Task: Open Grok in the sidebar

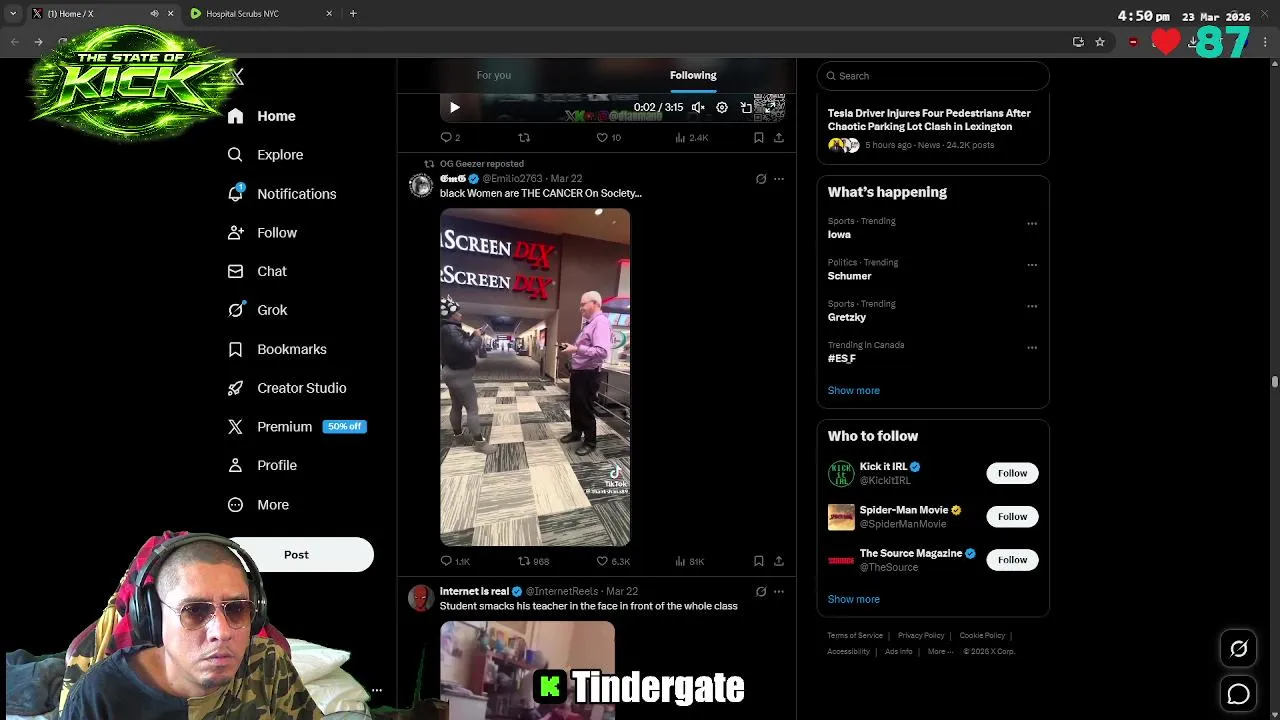Action: 257,310
